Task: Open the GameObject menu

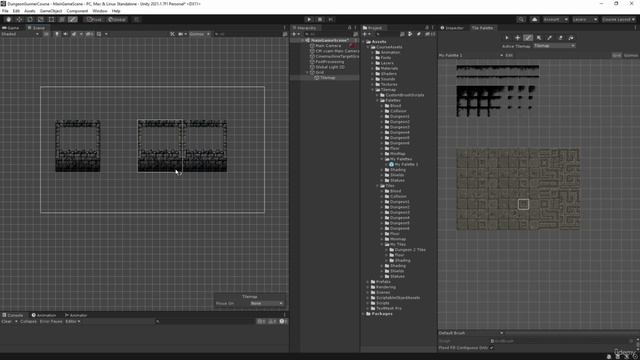Action: tap(51, 11)
